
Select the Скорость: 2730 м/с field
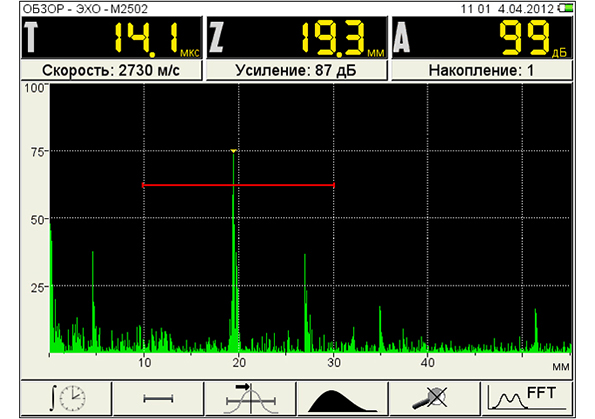tap(111, 70)
